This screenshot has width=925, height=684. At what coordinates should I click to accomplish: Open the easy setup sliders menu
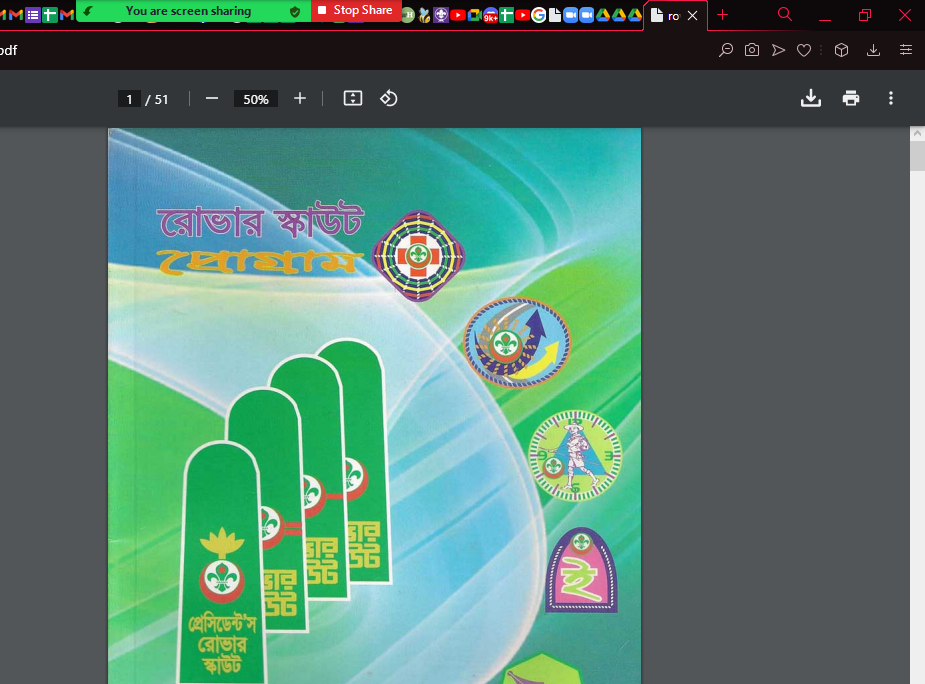tap(906, 50)
